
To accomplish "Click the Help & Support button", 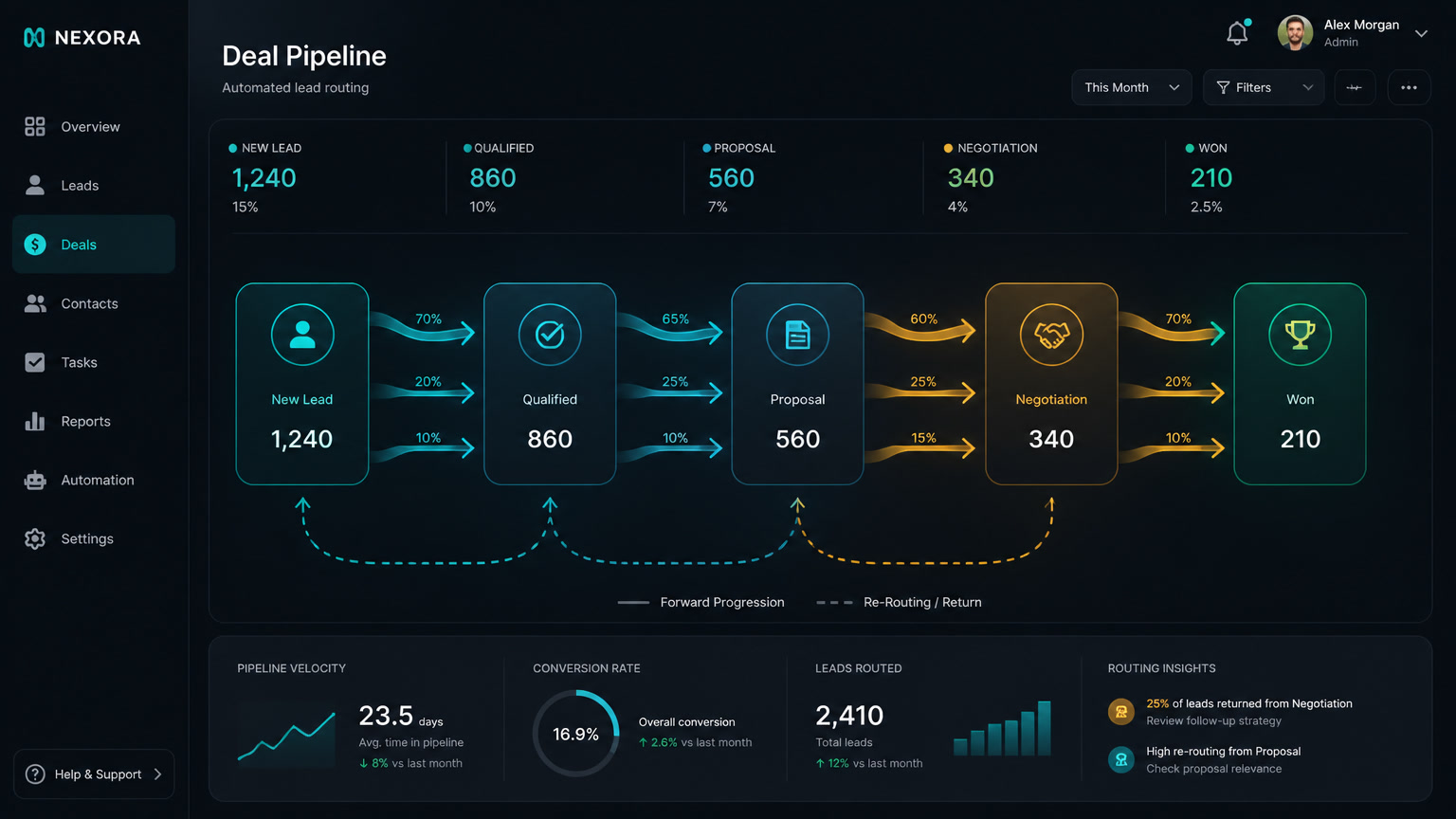I will click(94, 774).
